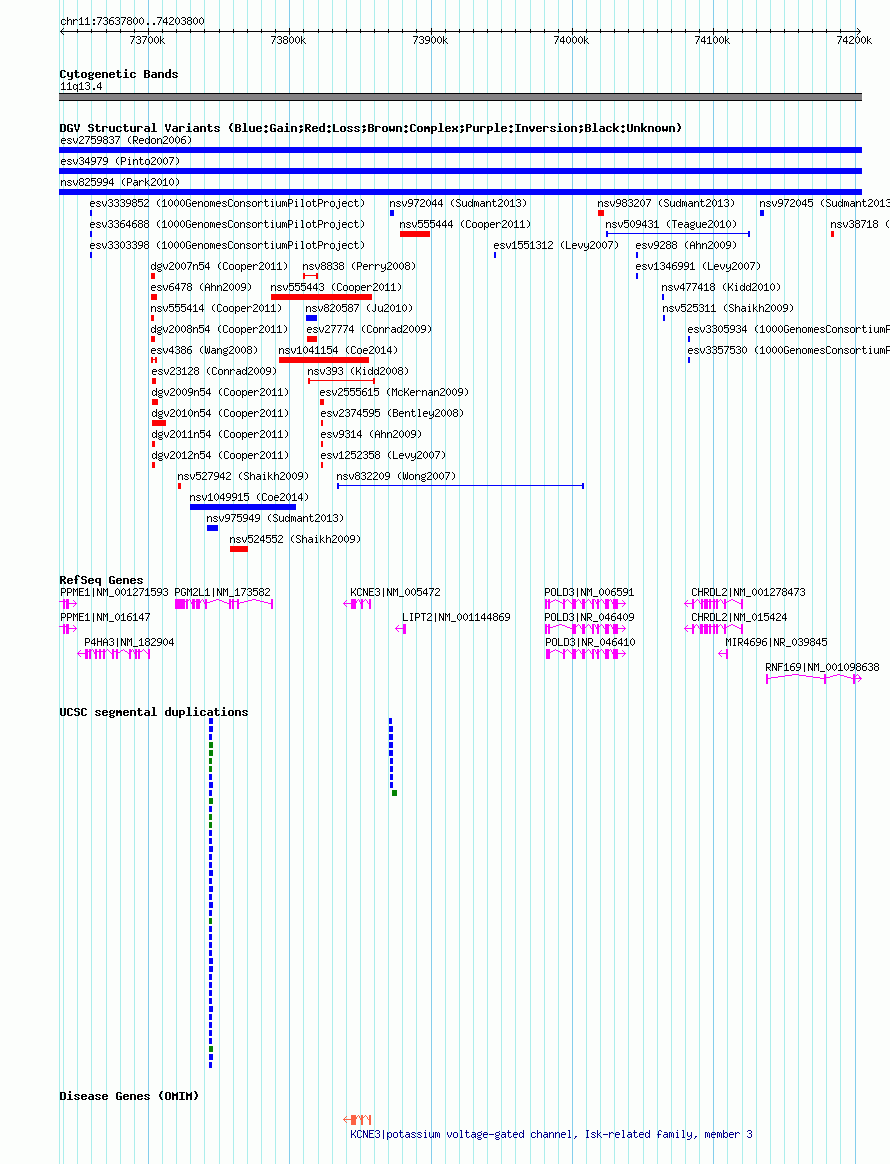Click the red nsv524552 (Shaikh2009) bar

tap(239, 549)
